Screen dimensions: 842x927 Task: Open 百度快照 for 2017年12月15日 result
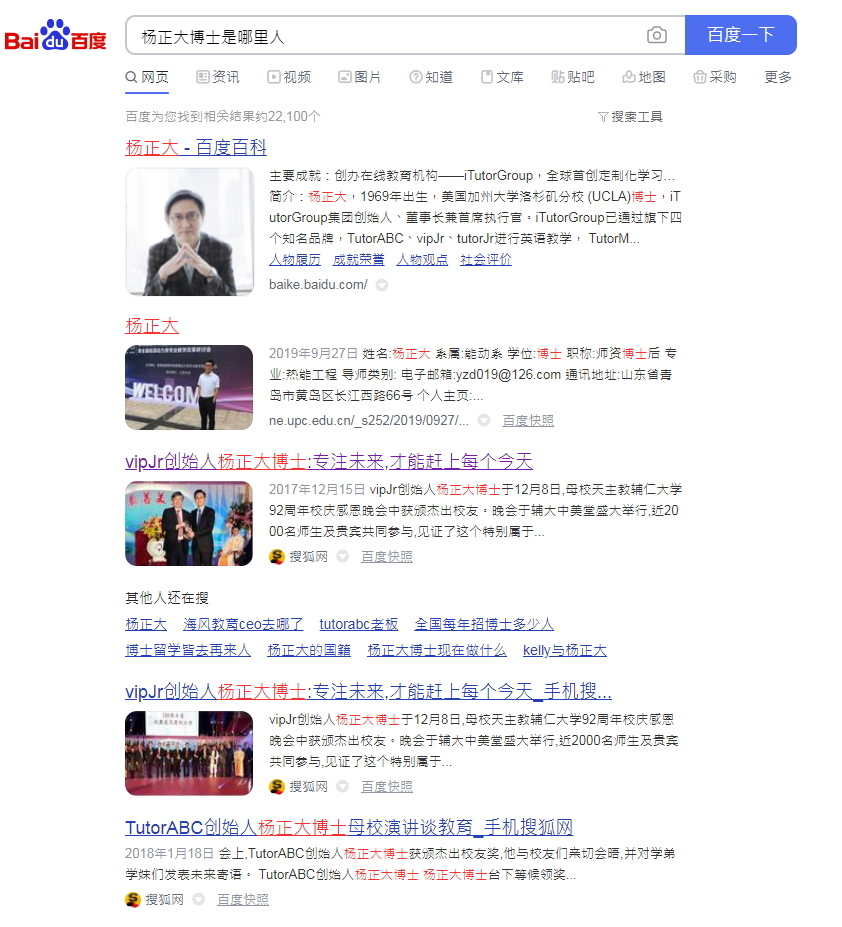click(387, 556)
